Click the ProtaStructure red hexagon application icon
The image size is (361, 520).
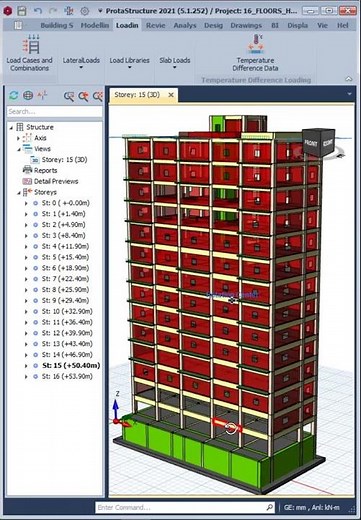tap(8, 11)
